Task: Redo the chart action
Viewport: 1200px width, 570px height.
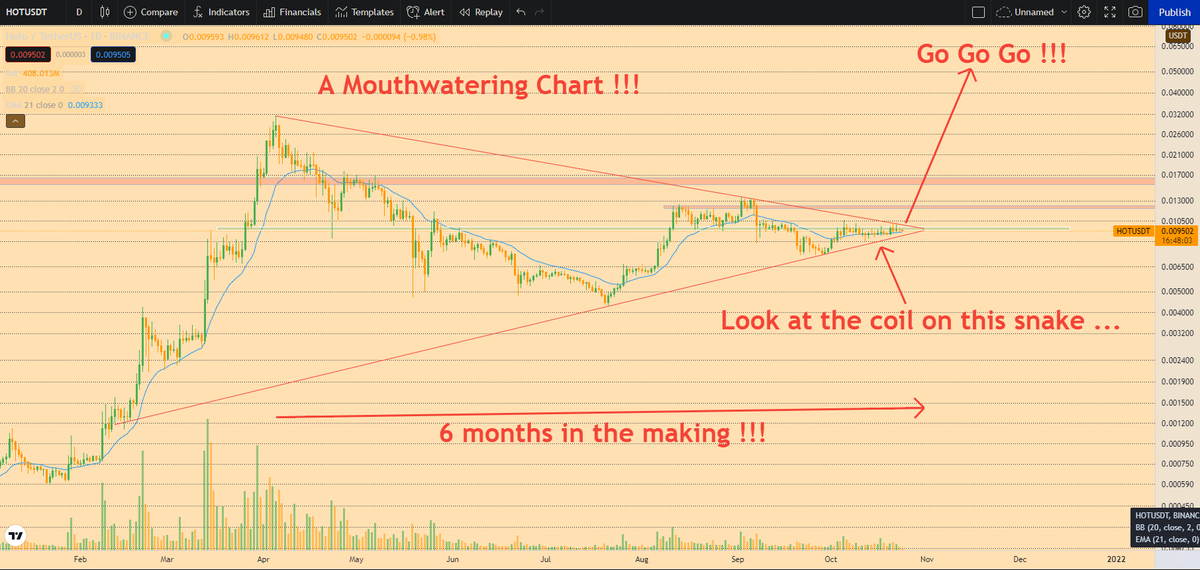Action: click(x=540, y=12)
